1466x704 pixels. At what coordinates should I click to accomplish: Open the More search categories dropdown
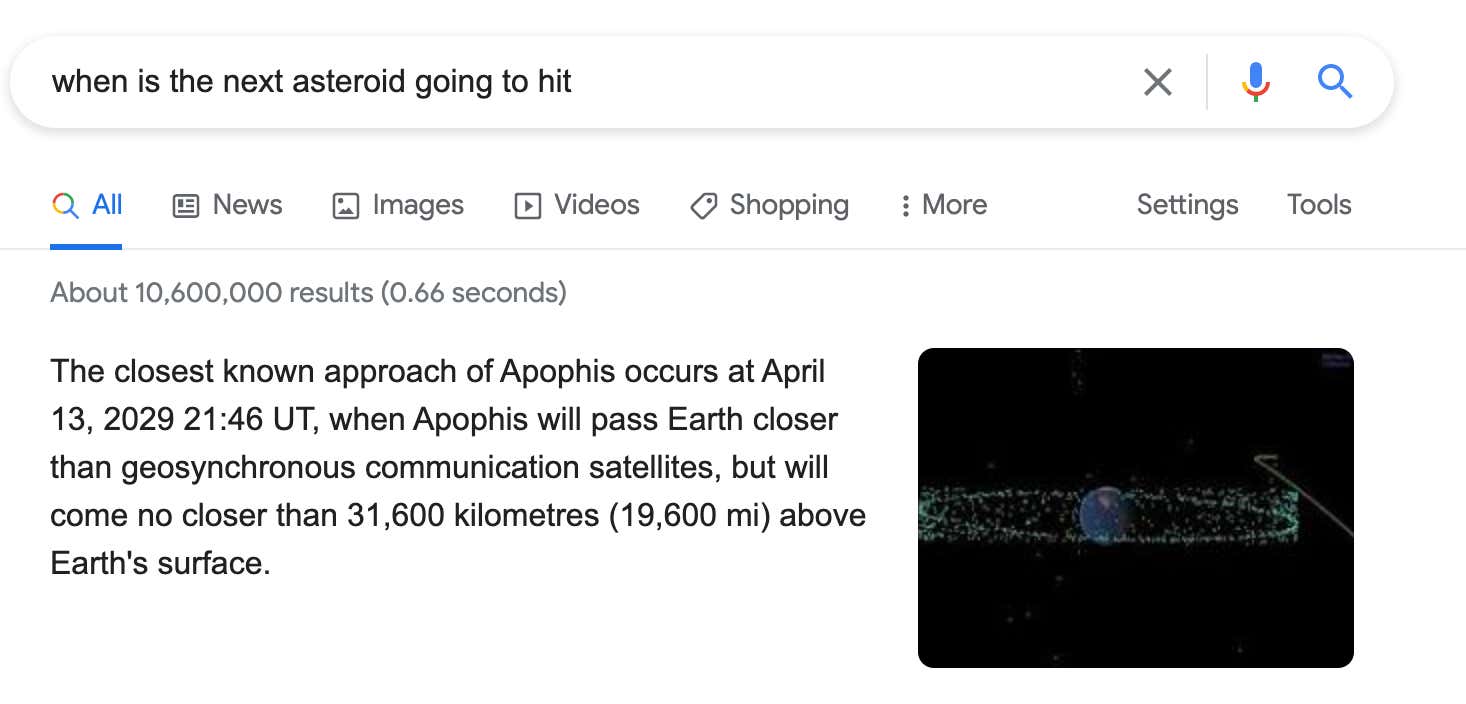pos(943,205)
